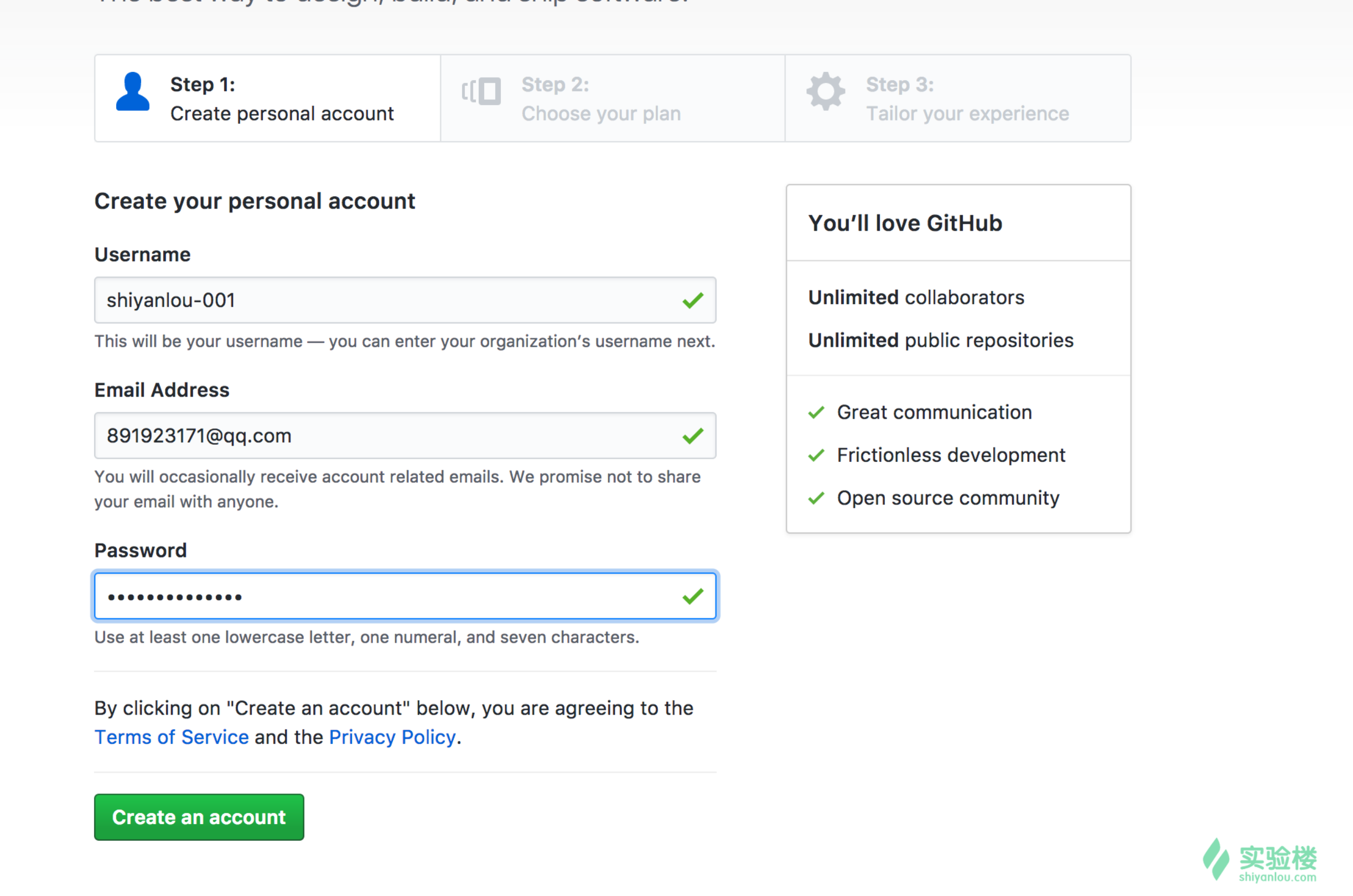Viewport: 1353px width, 896px height.
Task: Click 'Unlimited public repositories' text
Action: coord(940,341)
